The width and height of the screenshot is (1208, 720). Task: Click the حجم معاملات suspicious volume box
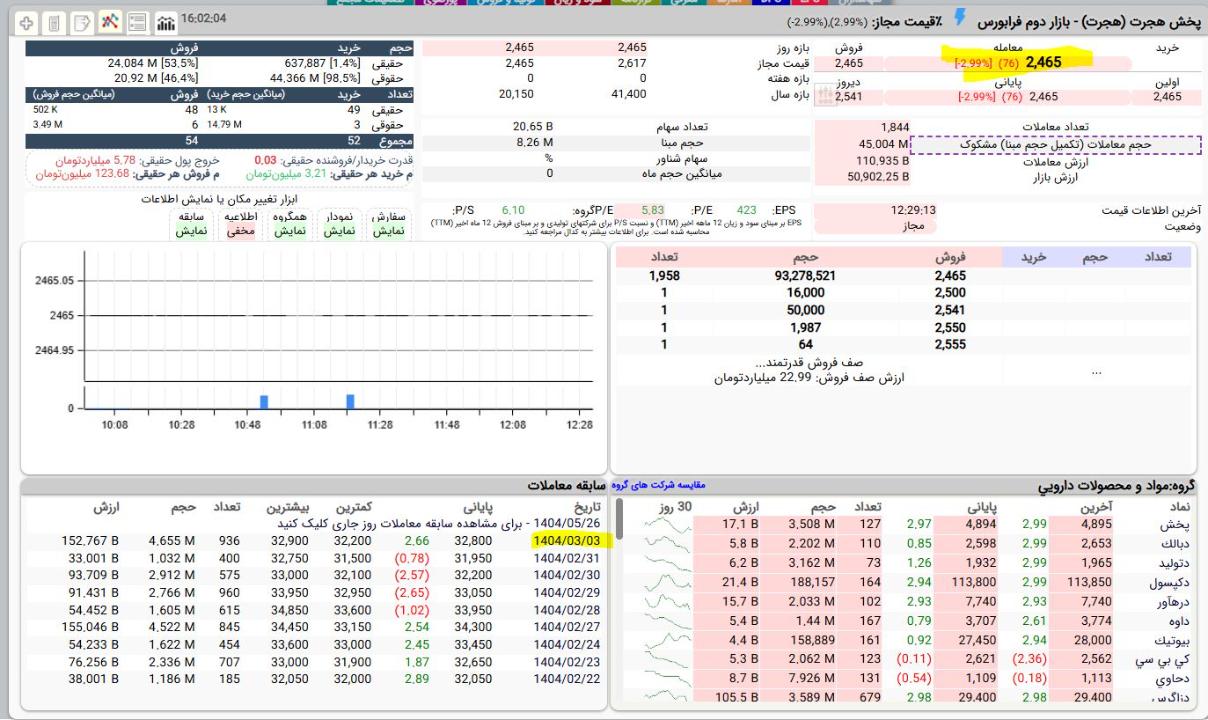1055,144
